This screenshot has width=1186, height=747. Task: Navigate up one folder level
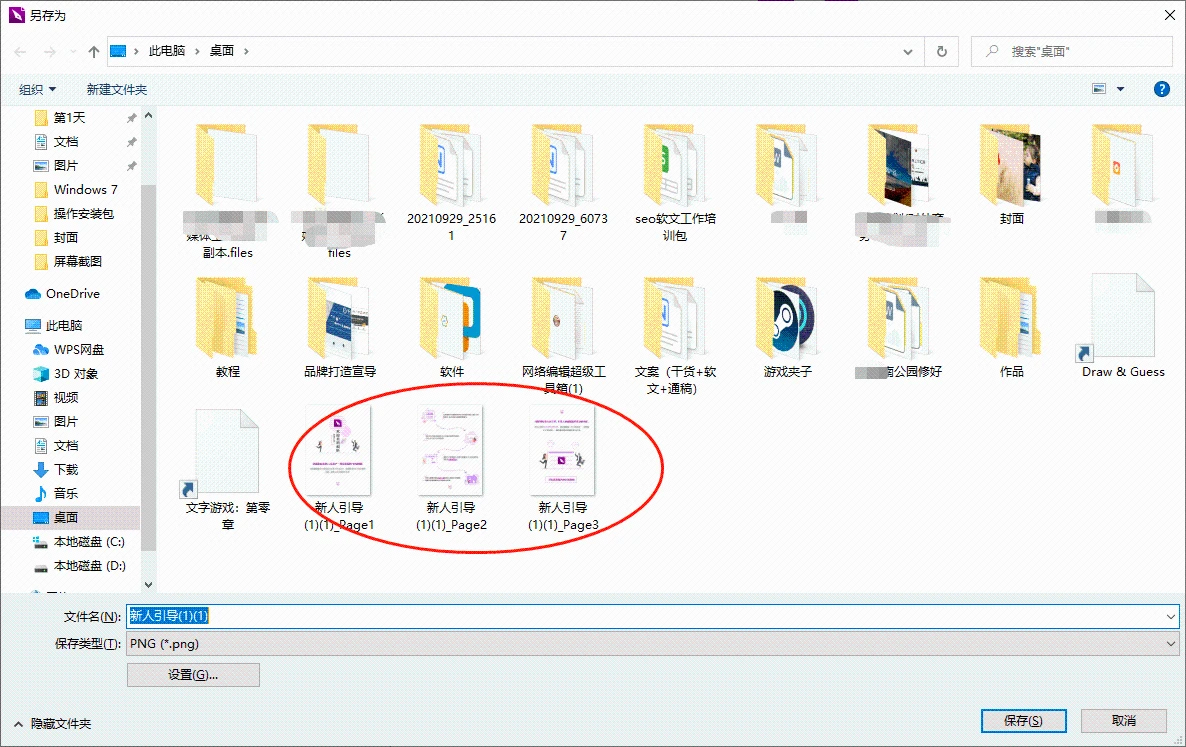click(94, 51)
